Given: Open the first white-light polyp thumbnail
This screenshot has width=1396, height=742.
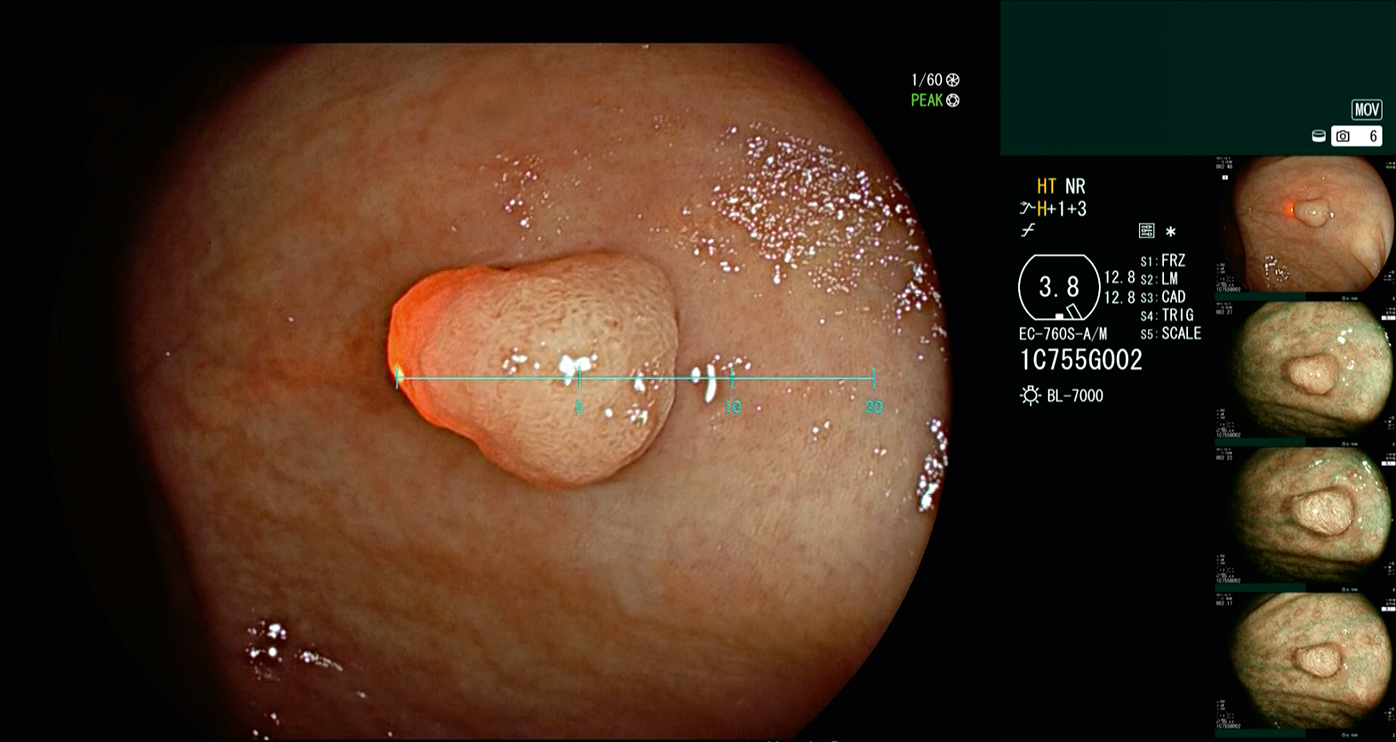Looking at the screenshot, I should [x=1304, y=223].
